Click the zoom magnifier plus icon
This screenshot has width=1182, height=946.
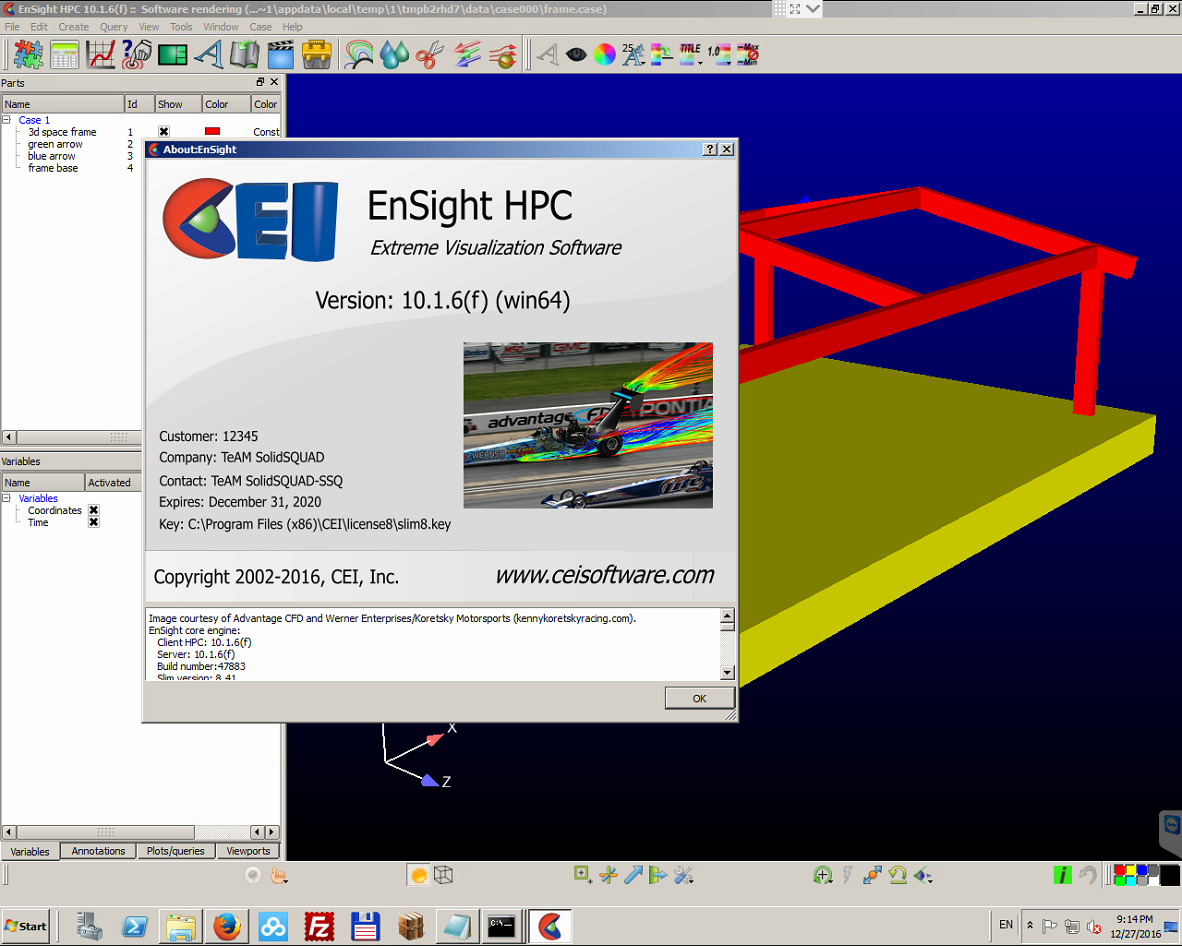(x=822, y=874)
